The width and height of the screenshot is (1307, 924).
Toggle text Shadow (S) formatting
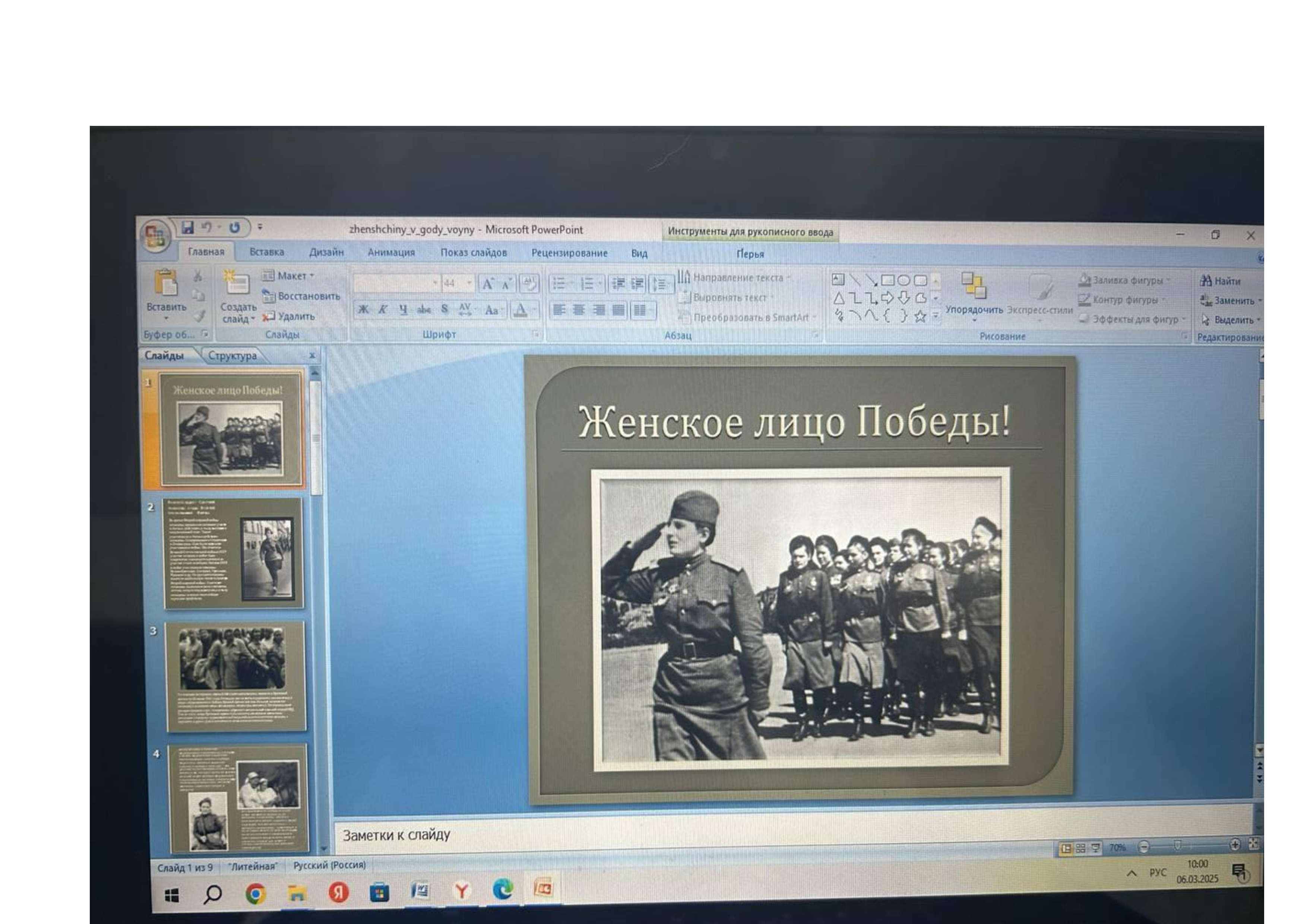(444, 309)
